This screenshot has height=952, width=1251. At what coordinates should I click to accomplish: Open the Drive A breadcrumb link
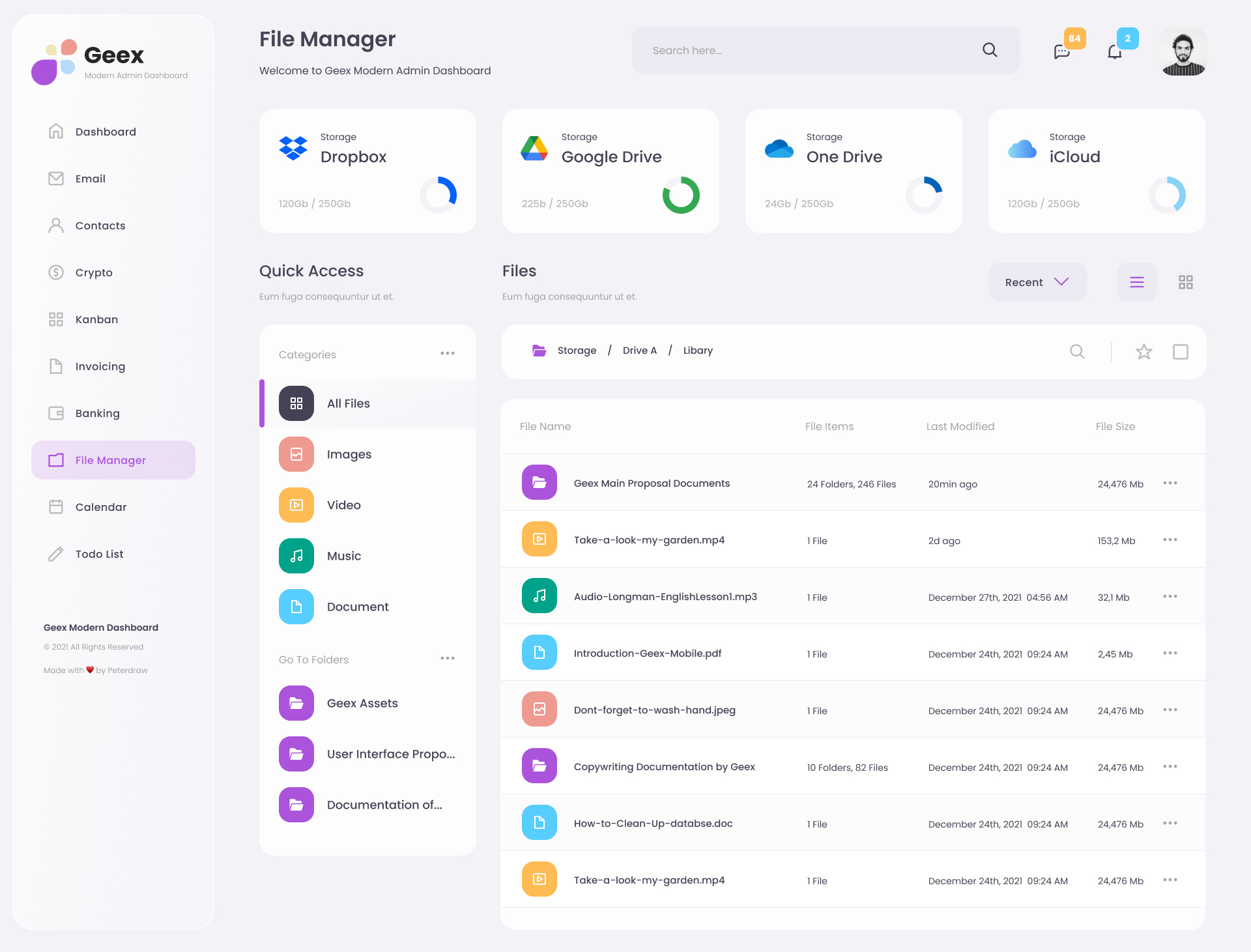(639, 350)
